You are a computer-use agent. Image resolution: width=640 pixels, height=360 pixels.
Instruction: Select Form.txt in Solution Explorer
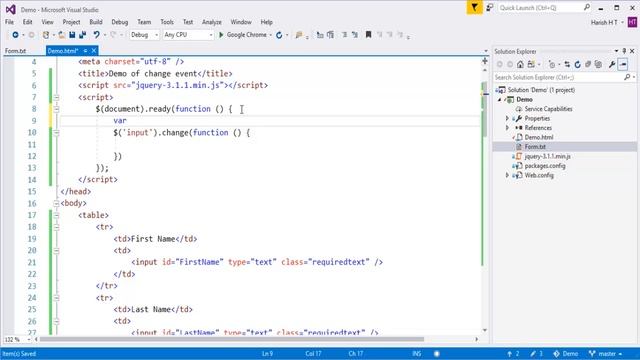click(x=535, y=147)
